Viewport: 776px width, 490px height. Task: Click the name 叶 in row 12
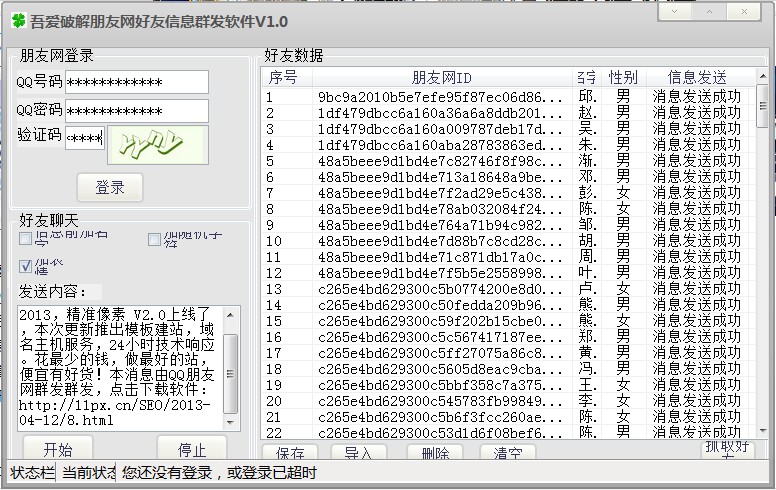coord(587,273)
